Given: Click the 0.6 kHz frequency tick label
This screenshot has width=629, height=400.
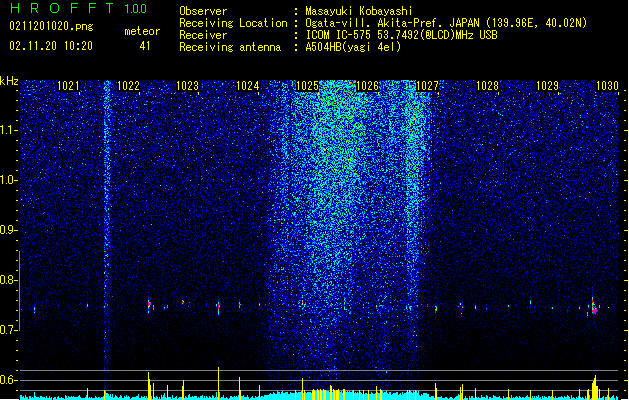Looking at the screenshot, I should tap(9, 380).
